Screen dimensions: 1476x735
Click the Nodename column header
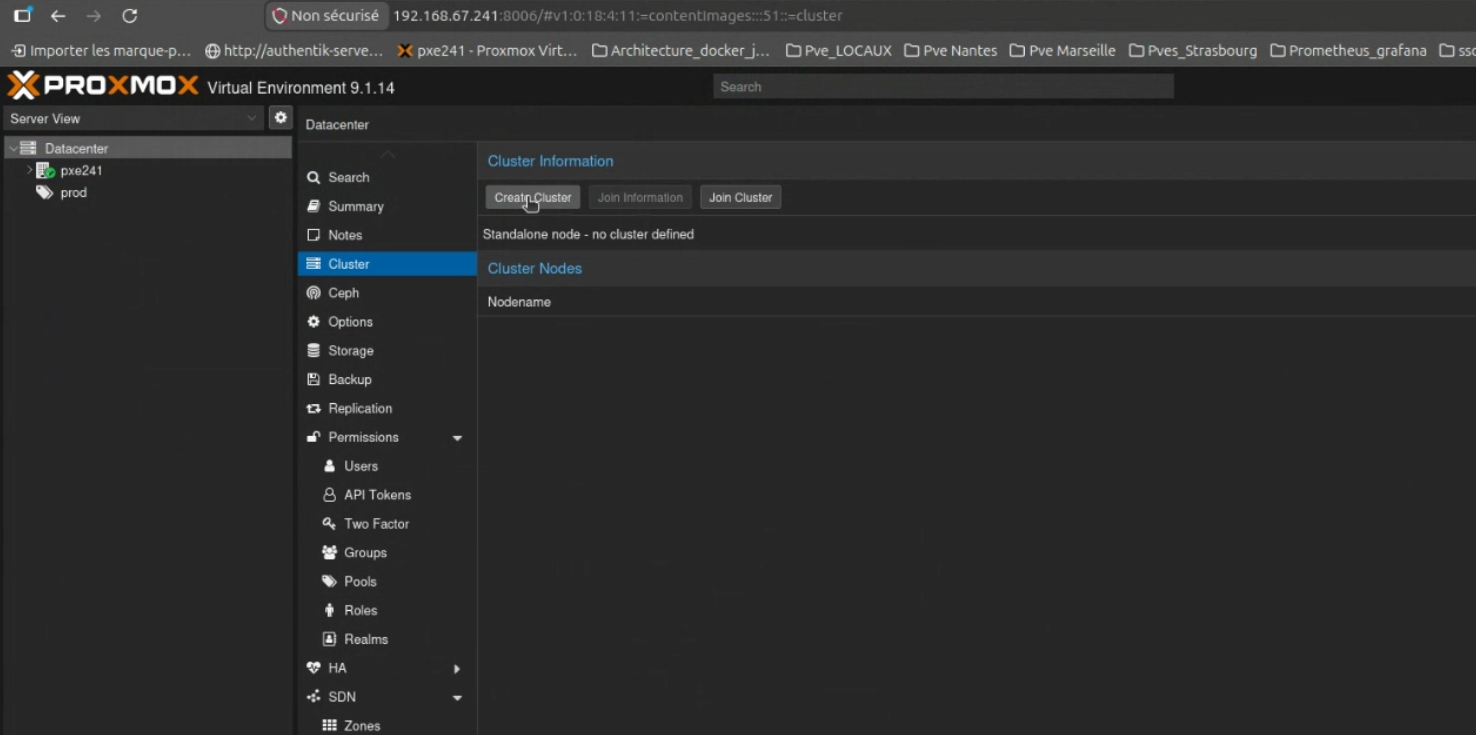[x=519, y=302]
